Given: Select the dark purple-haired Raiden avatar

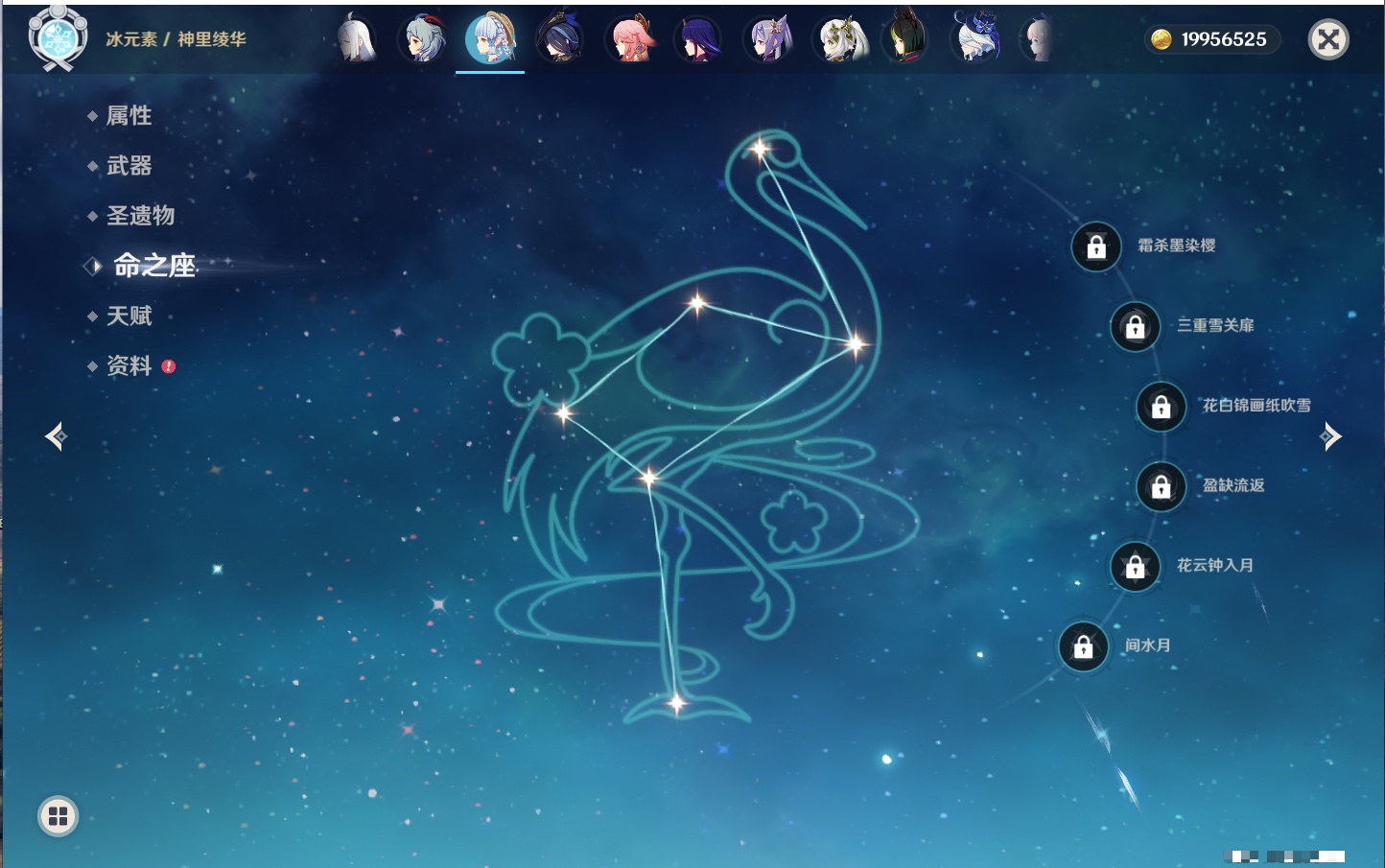Looking at the screenshot, I should [699, 39].
